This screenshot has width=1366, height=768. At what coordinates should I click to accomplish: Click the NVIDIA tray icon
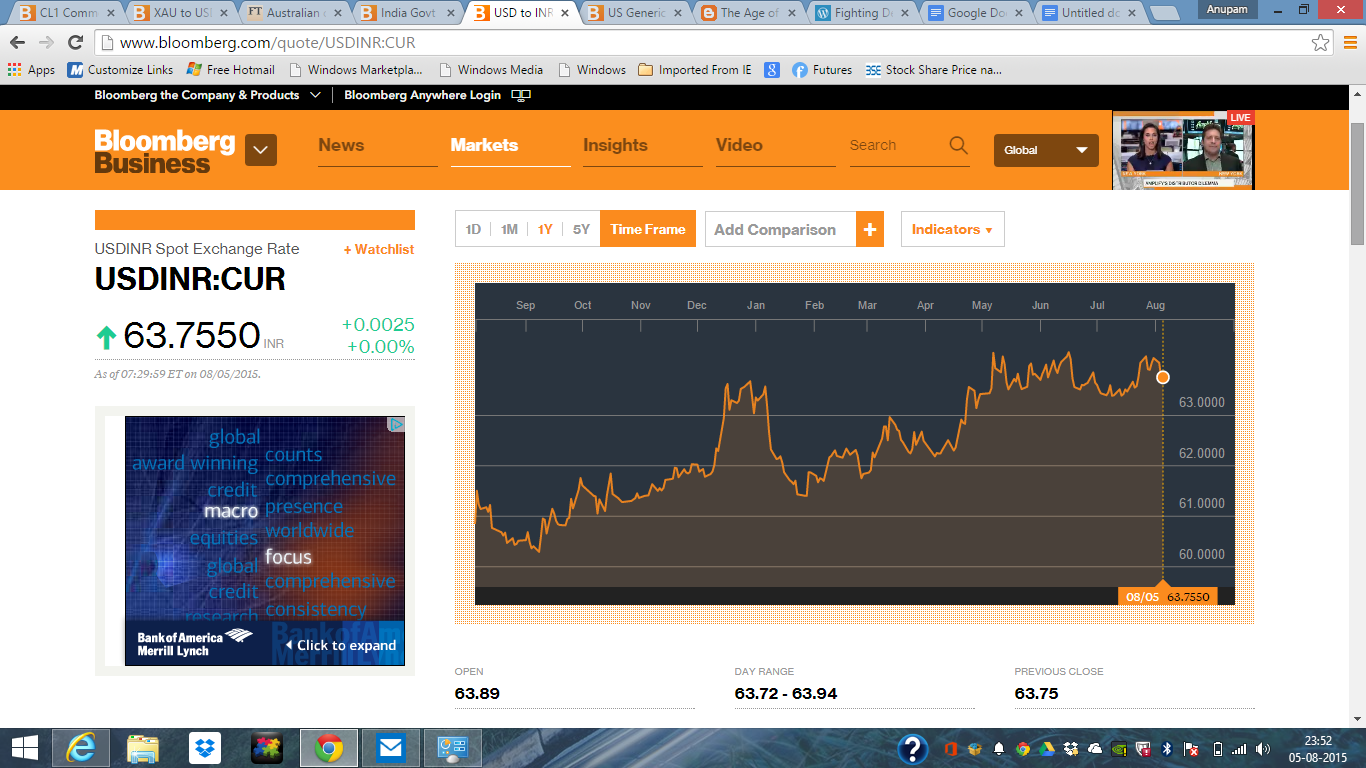[1119, 749]
